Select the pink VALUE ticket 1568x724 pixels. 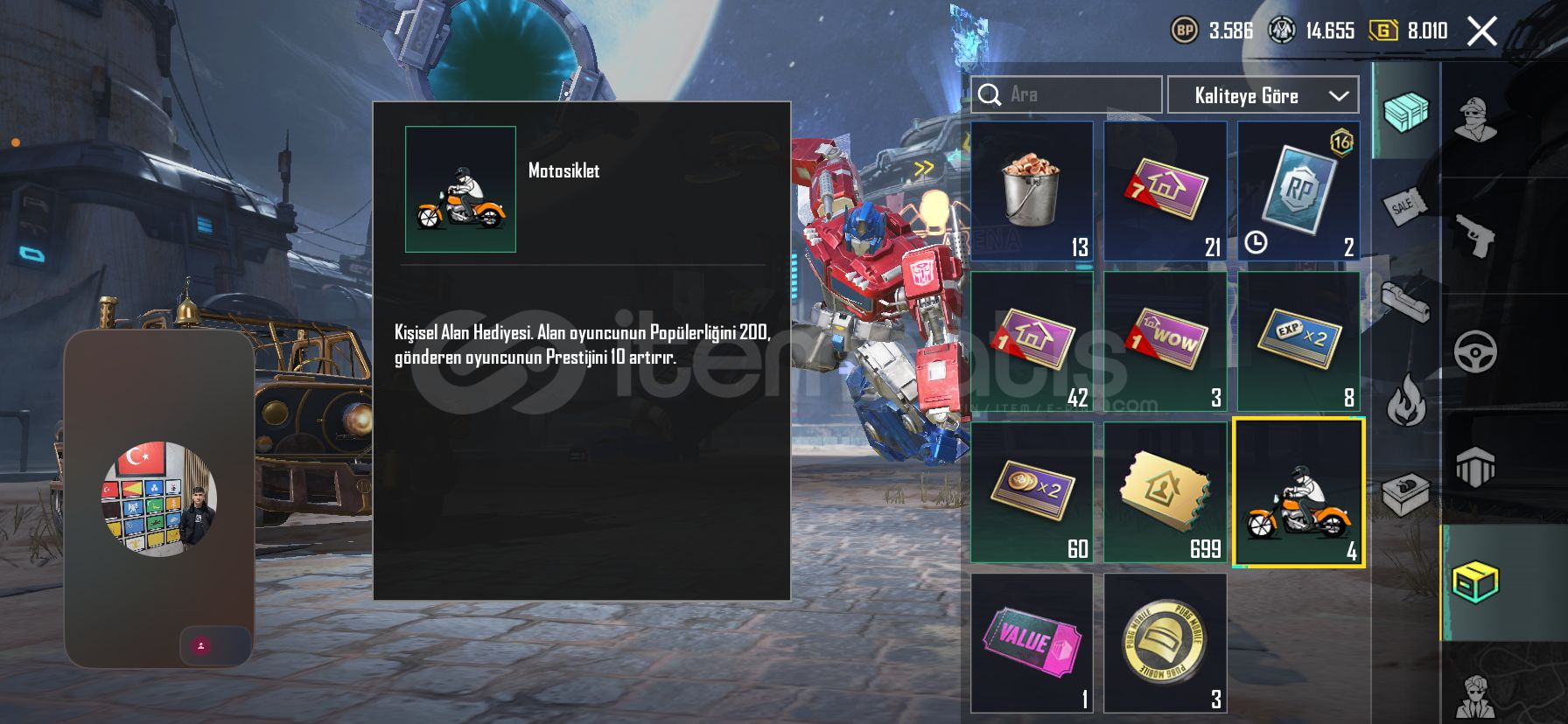pos(1032,643)
